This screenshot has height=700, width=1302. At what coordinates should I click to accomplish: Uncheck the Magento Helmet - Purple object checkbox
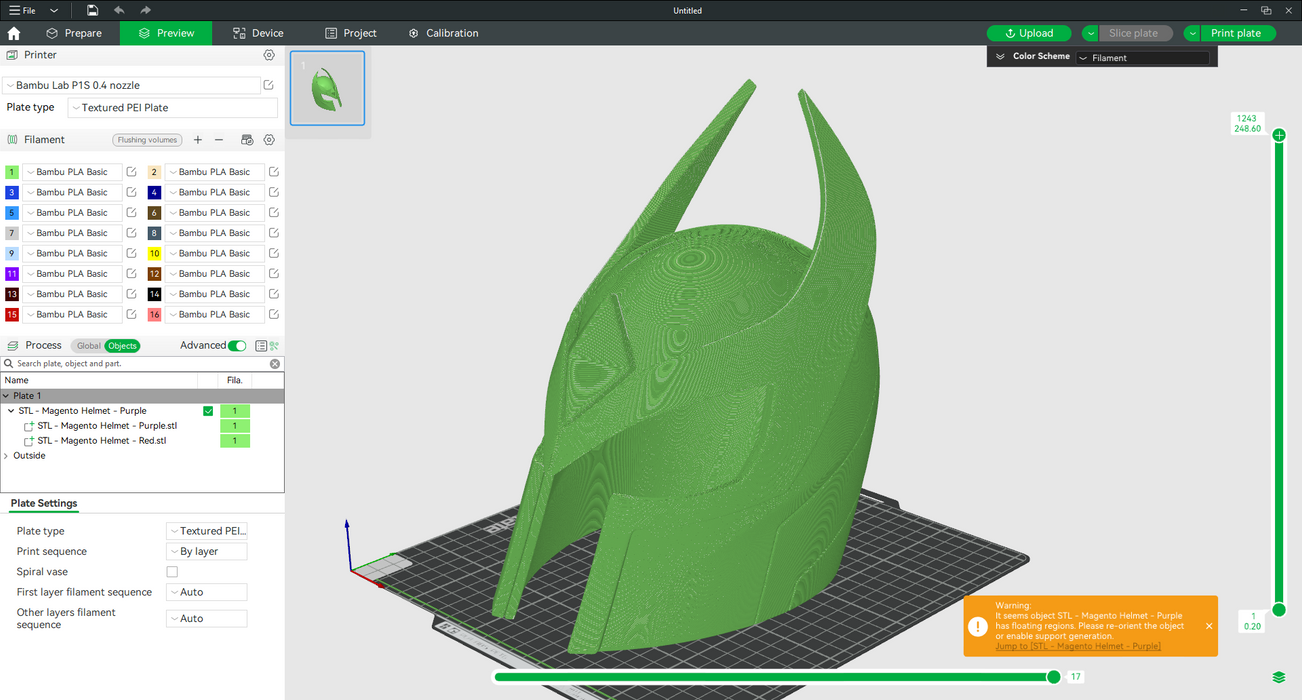(x=208, y=411)
